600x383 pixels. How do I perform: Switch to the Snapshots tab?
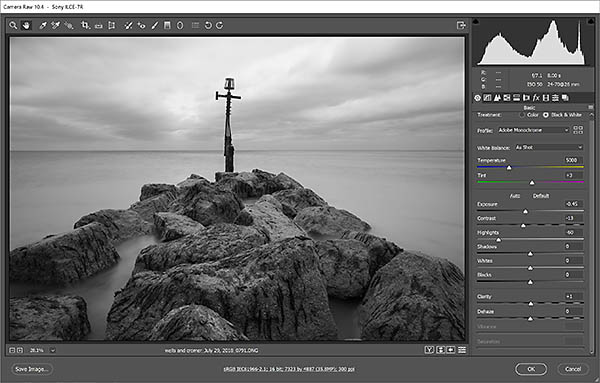pos(565,98)
